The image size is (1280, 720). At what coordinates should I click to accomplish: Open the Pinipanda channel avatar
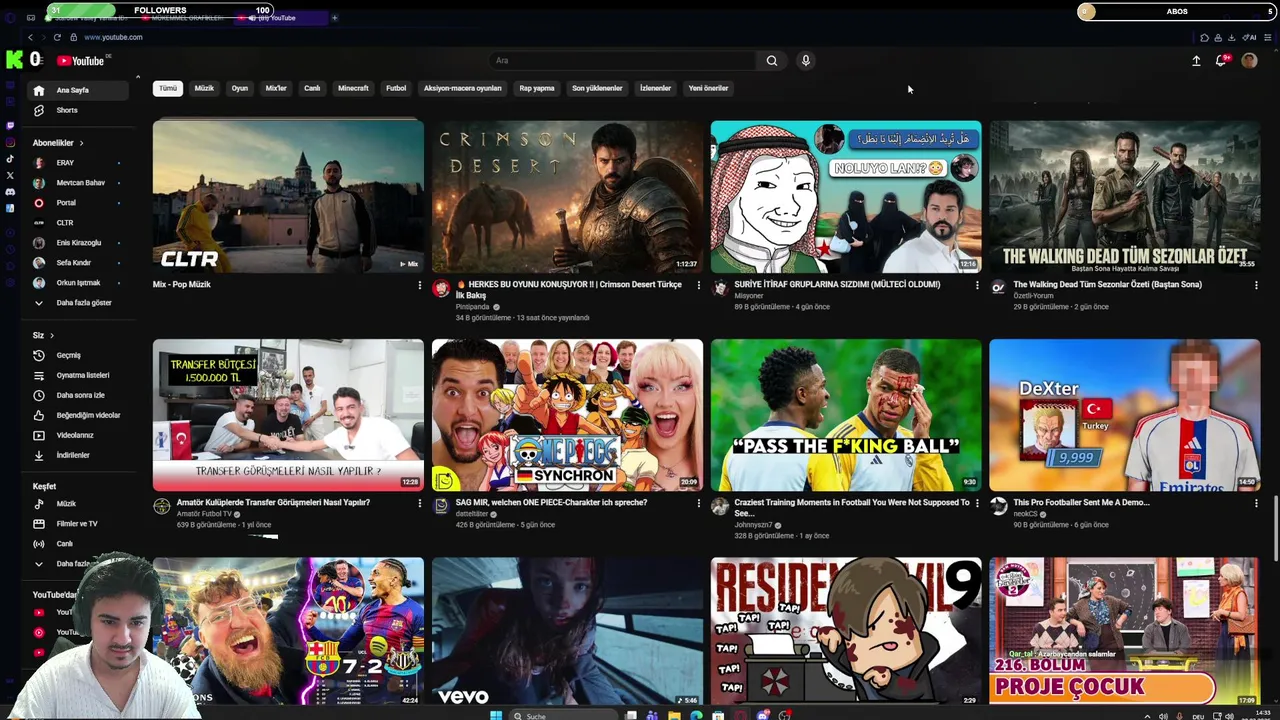441,288
